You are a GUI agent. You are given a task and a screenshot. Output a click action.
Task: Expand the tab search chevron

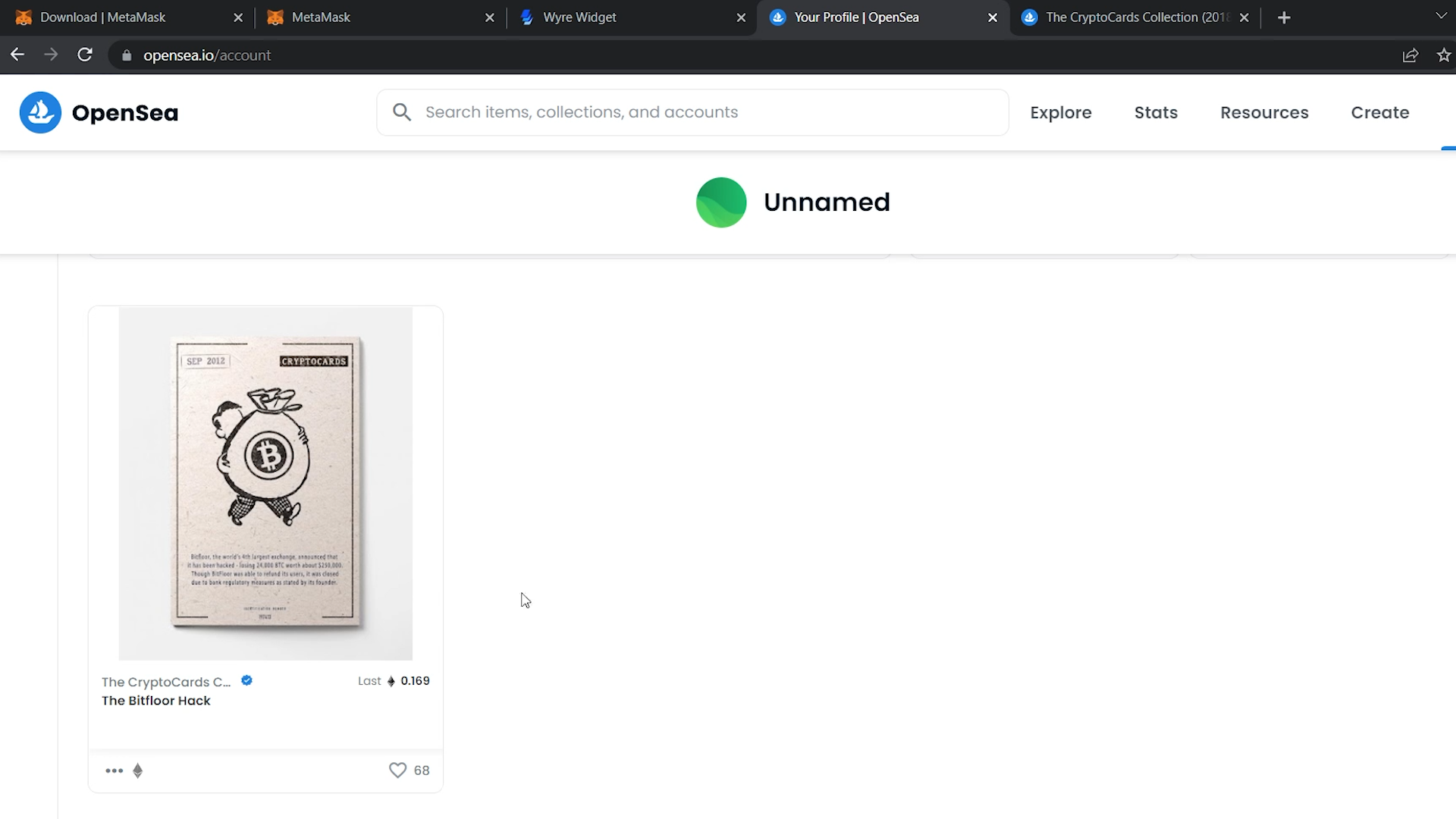[x=1441, y=17]
